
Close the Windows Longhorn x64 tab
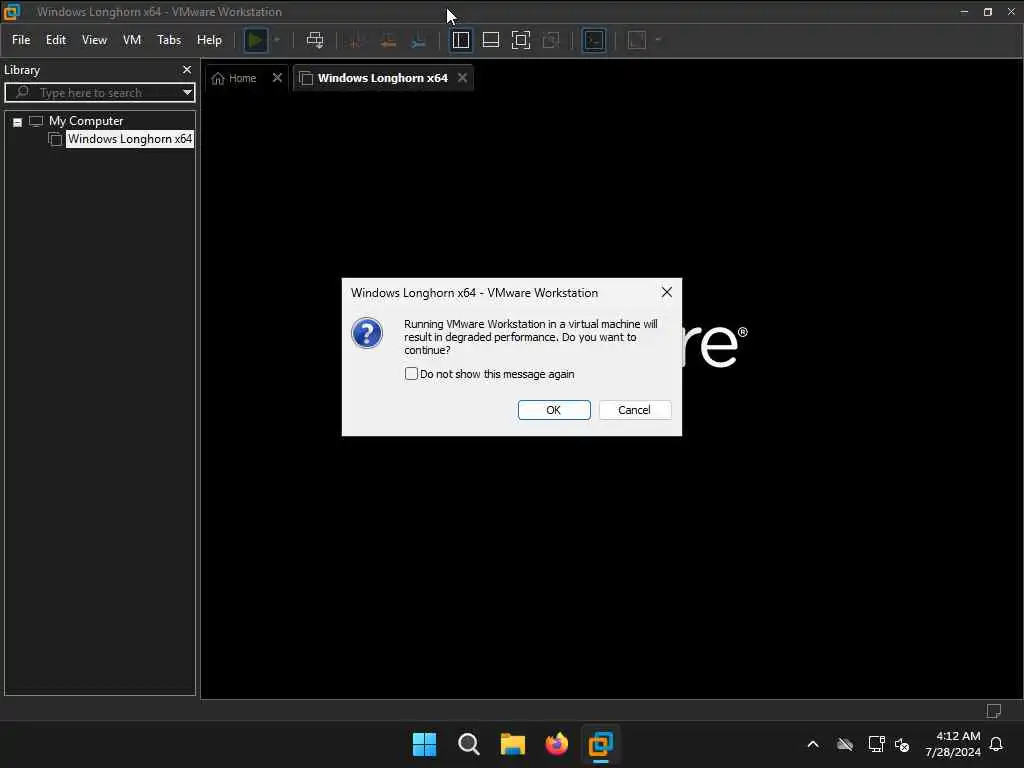pos(462,78)
